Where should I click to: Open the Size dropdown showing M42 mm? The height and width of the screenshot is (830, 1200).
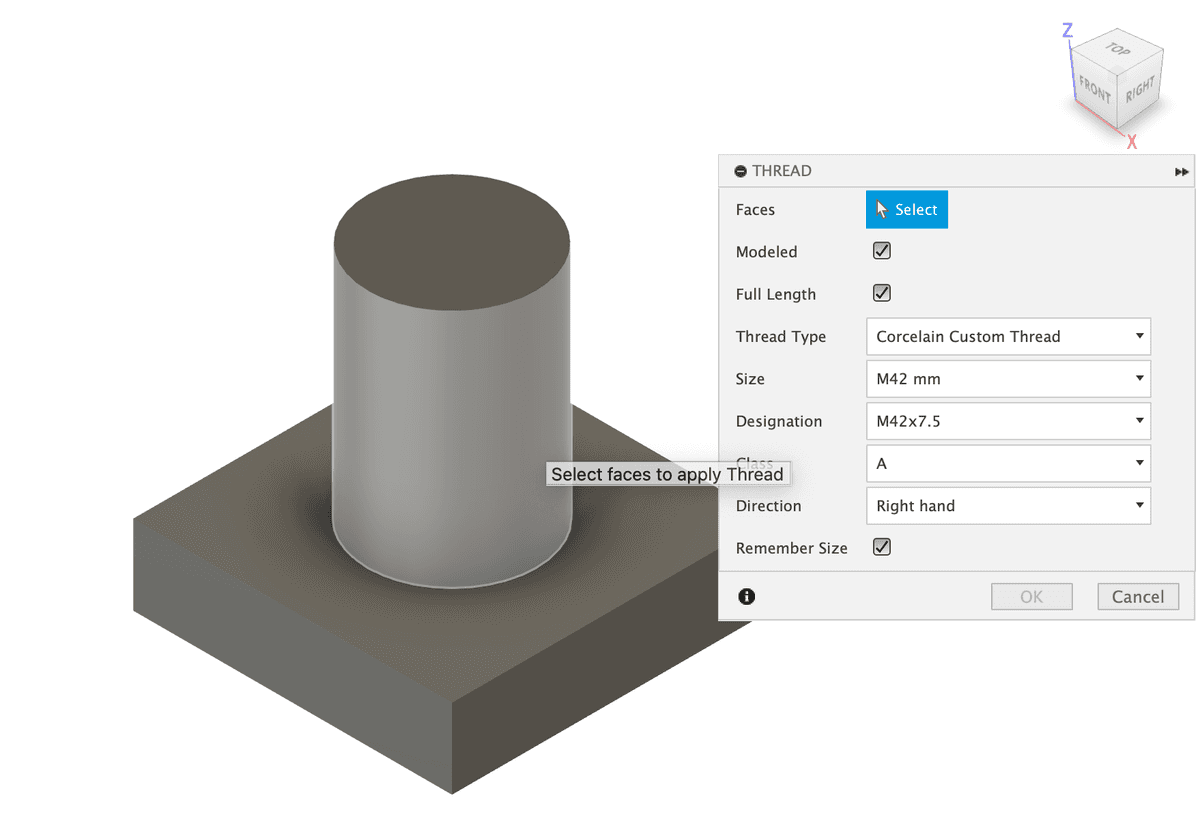(x=1007, y=379)
